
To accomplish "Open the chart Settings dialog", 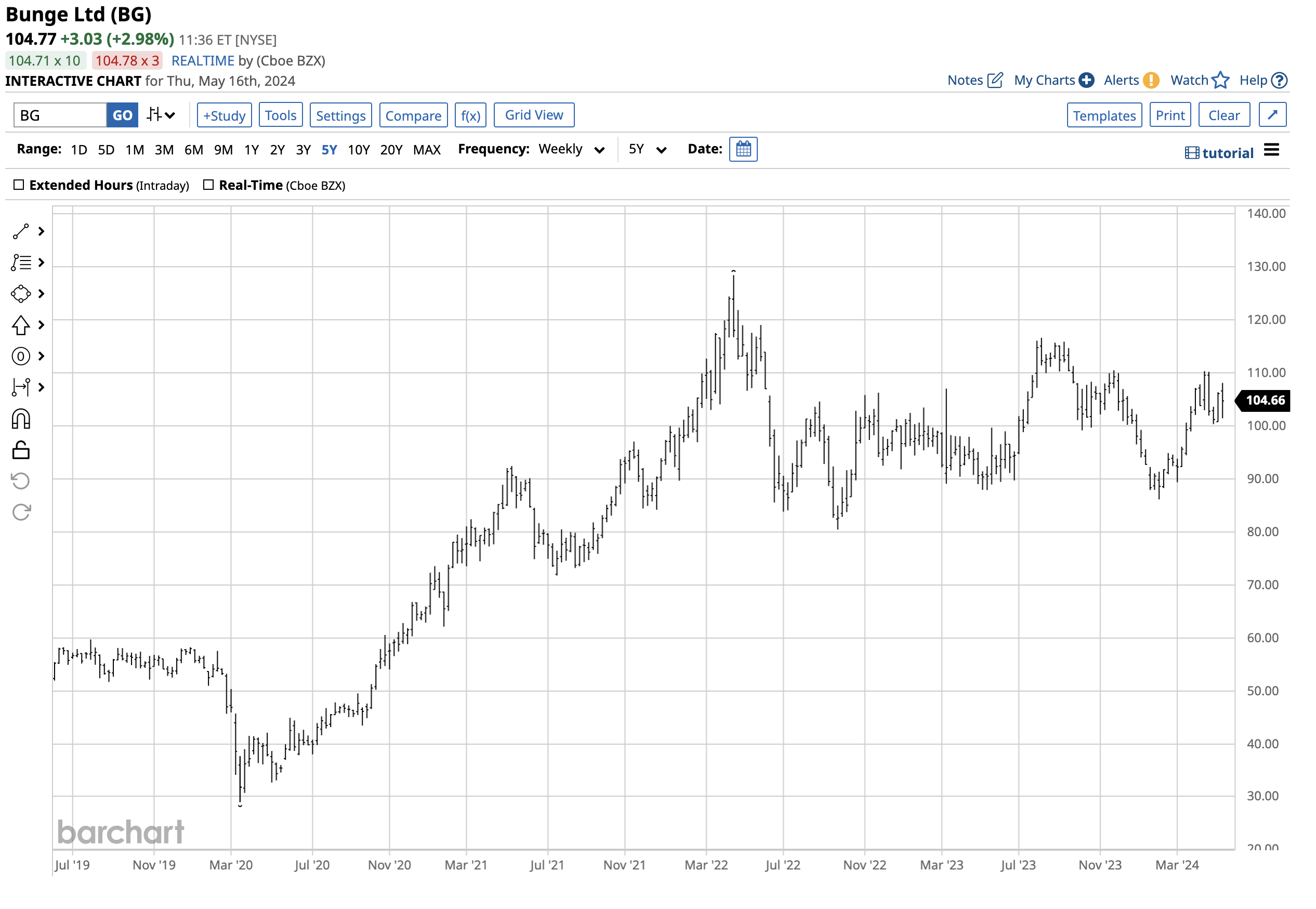I will [x=340, y=114].
